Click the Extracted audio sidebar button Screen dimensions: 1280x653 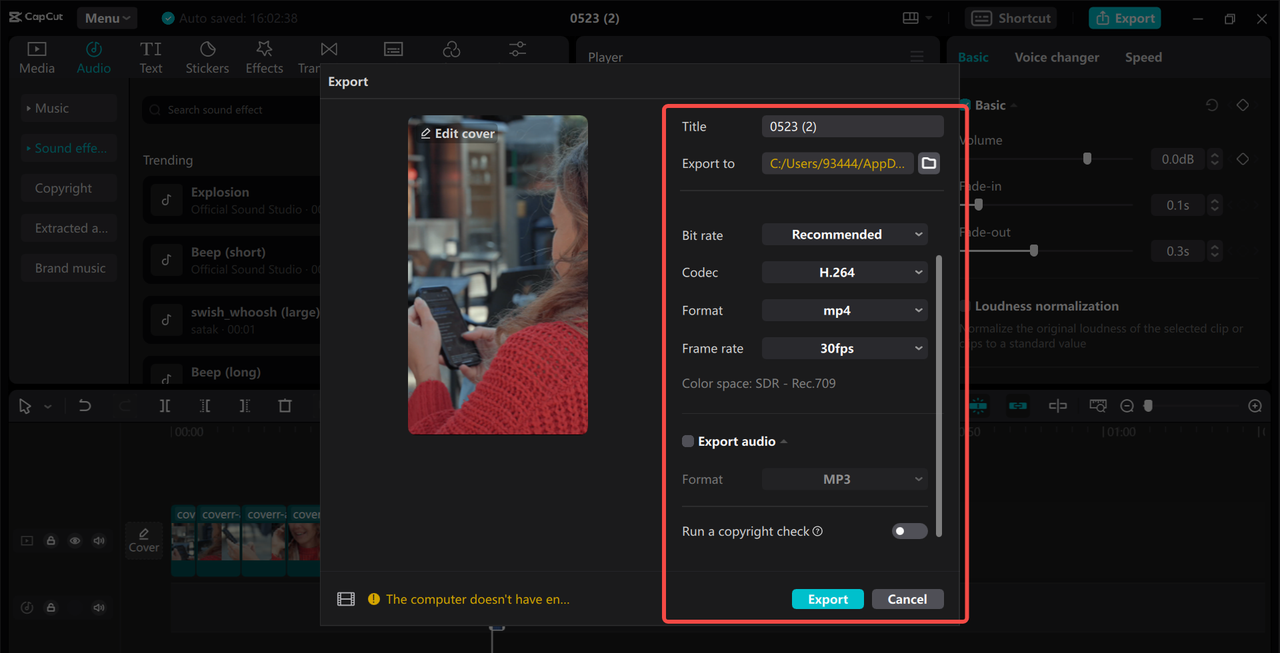(69, 228)
